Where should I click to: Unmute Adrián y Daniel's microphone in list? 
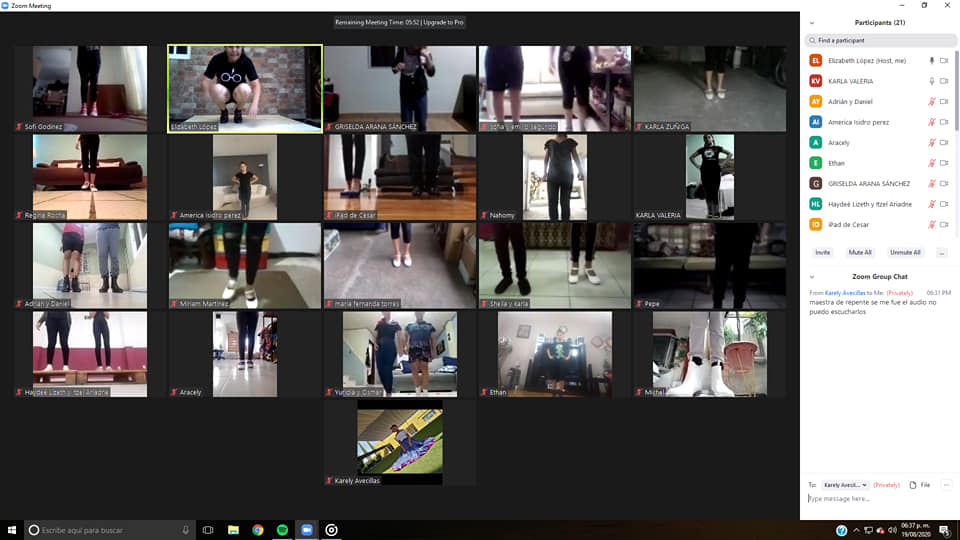pos(932,102)
